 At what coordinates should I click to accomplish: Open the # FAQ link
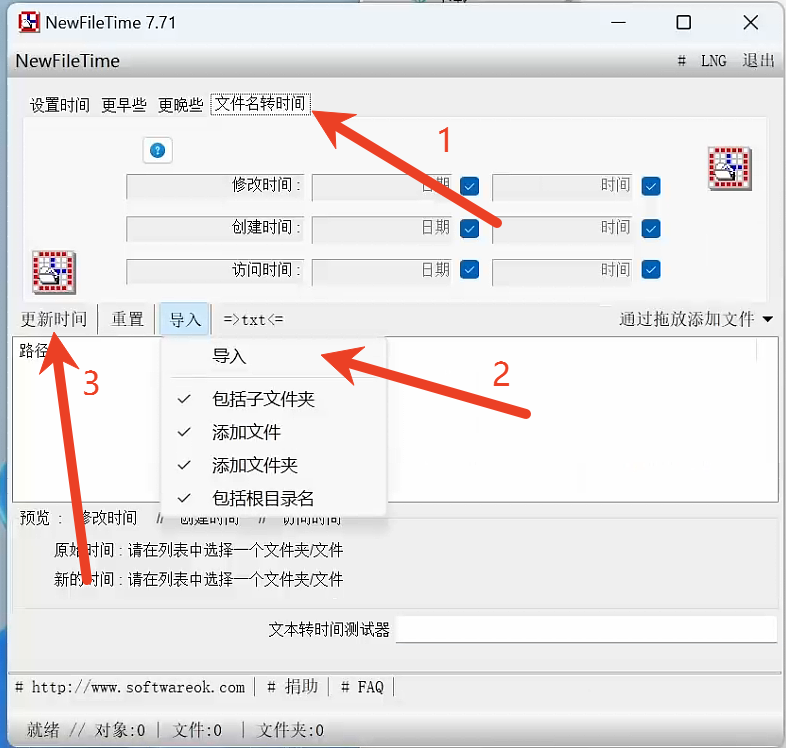point(362,686)
